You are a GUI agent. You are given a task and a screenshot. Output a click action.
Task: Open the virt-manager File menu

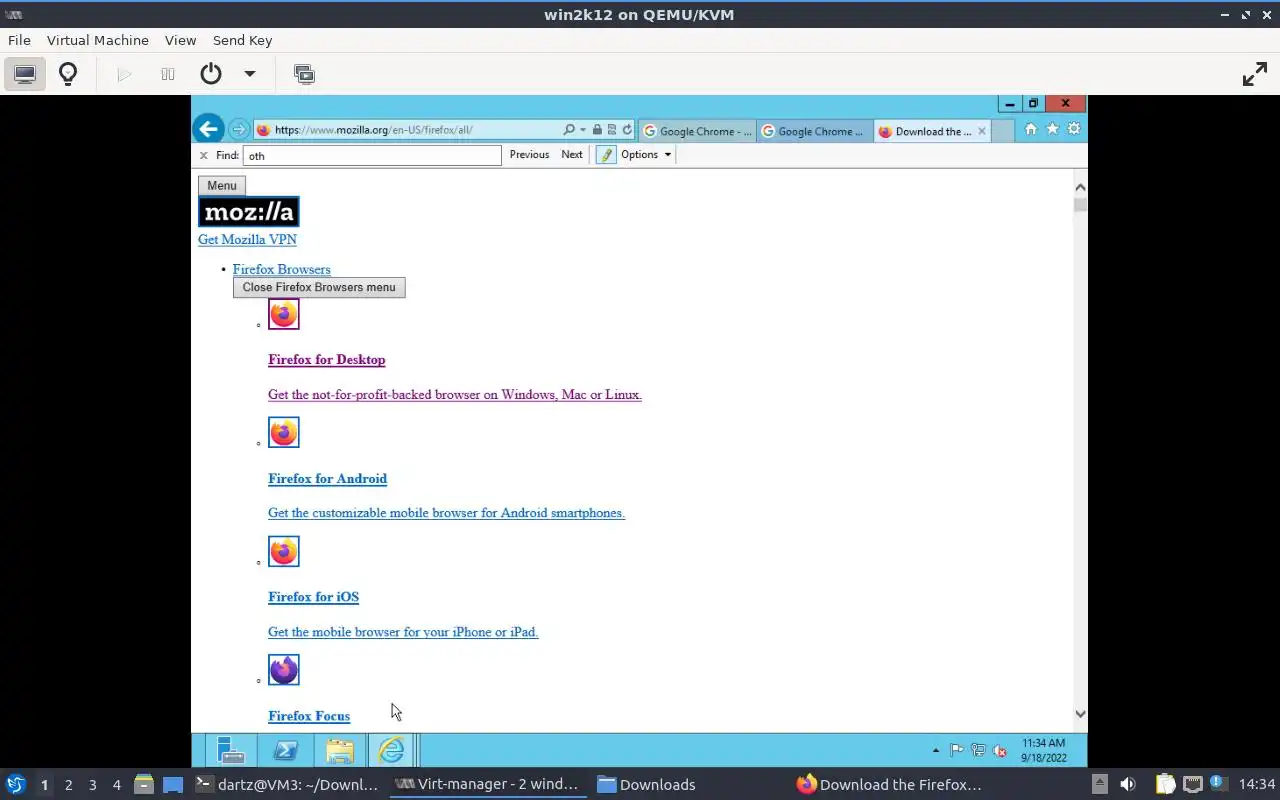point(19,40)
